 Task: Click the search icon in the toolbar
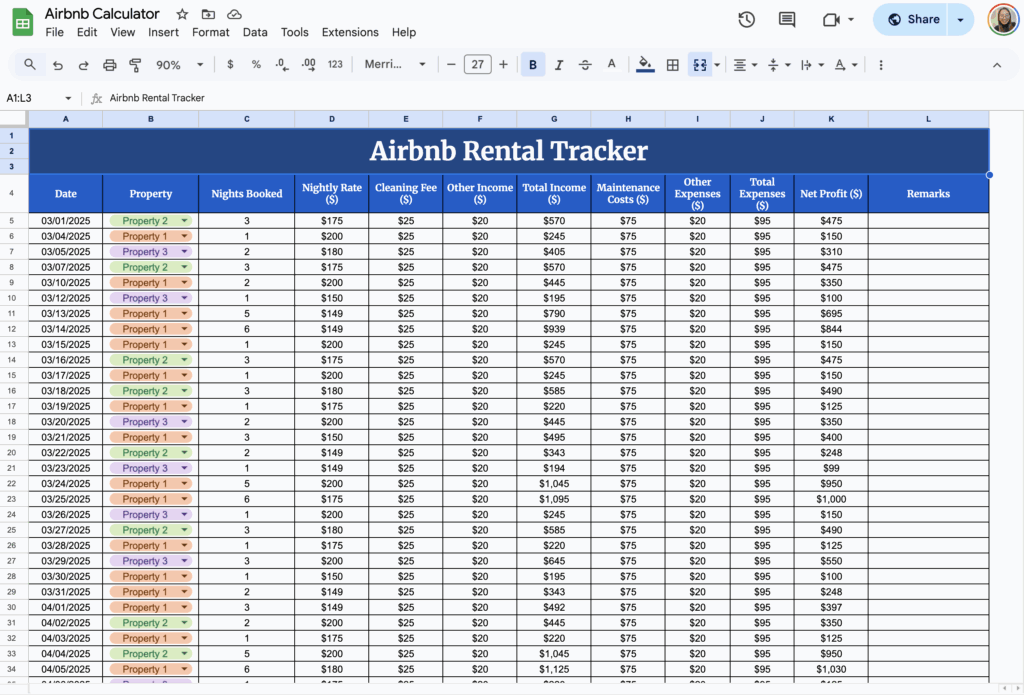pyautogui.click(x=29, y=64)
